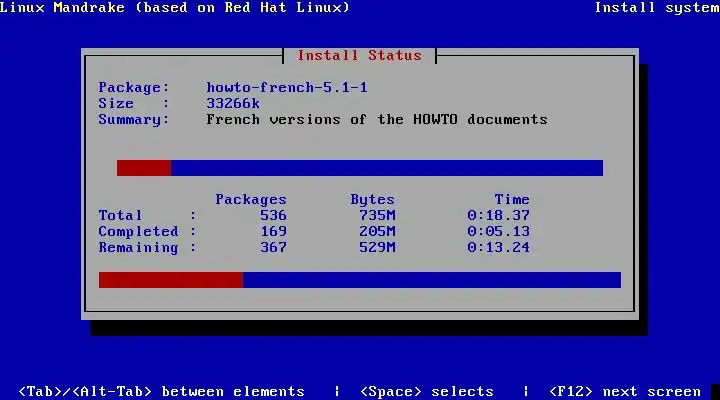This screenshot has height=400, width=720.
Task: Click completed bytes value 205M
Action: click(377, 231)
